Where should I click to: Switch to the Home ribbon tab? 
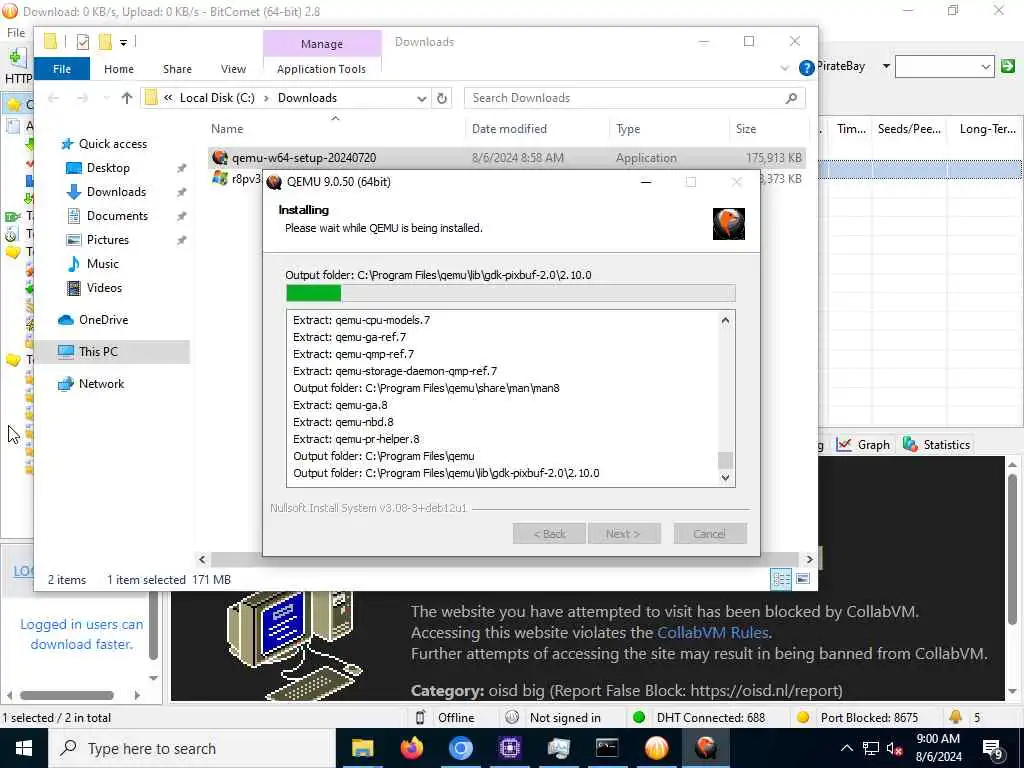point(119,69)
